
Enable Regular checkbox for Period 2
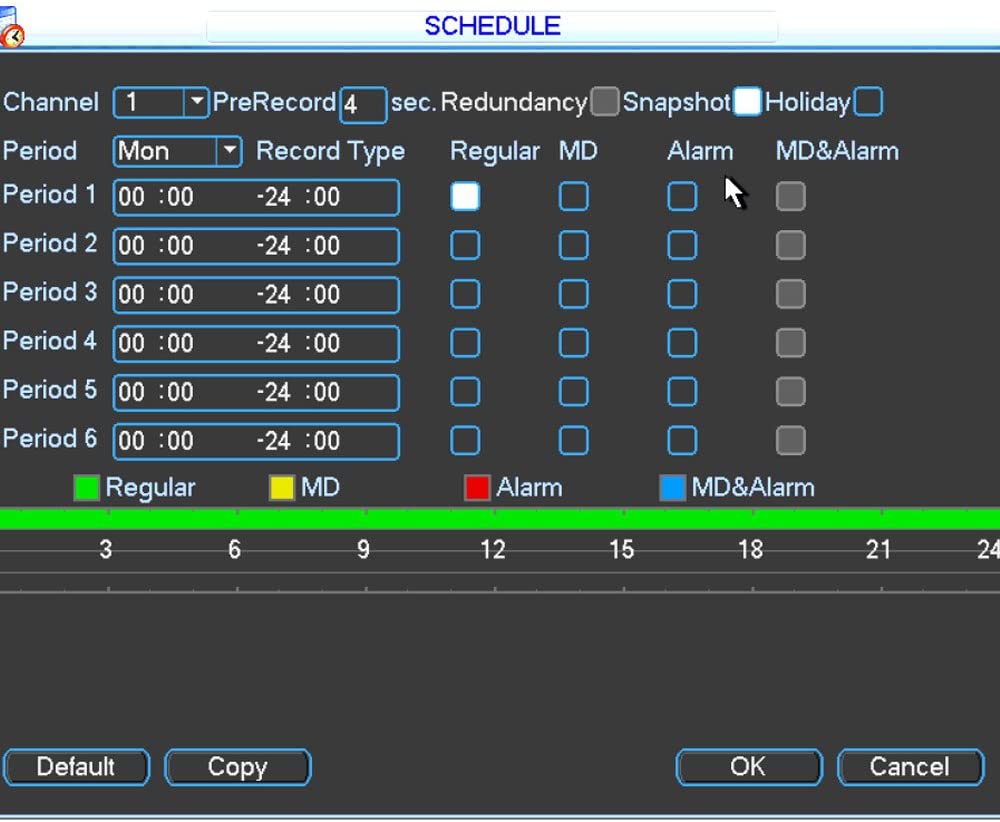465,246
